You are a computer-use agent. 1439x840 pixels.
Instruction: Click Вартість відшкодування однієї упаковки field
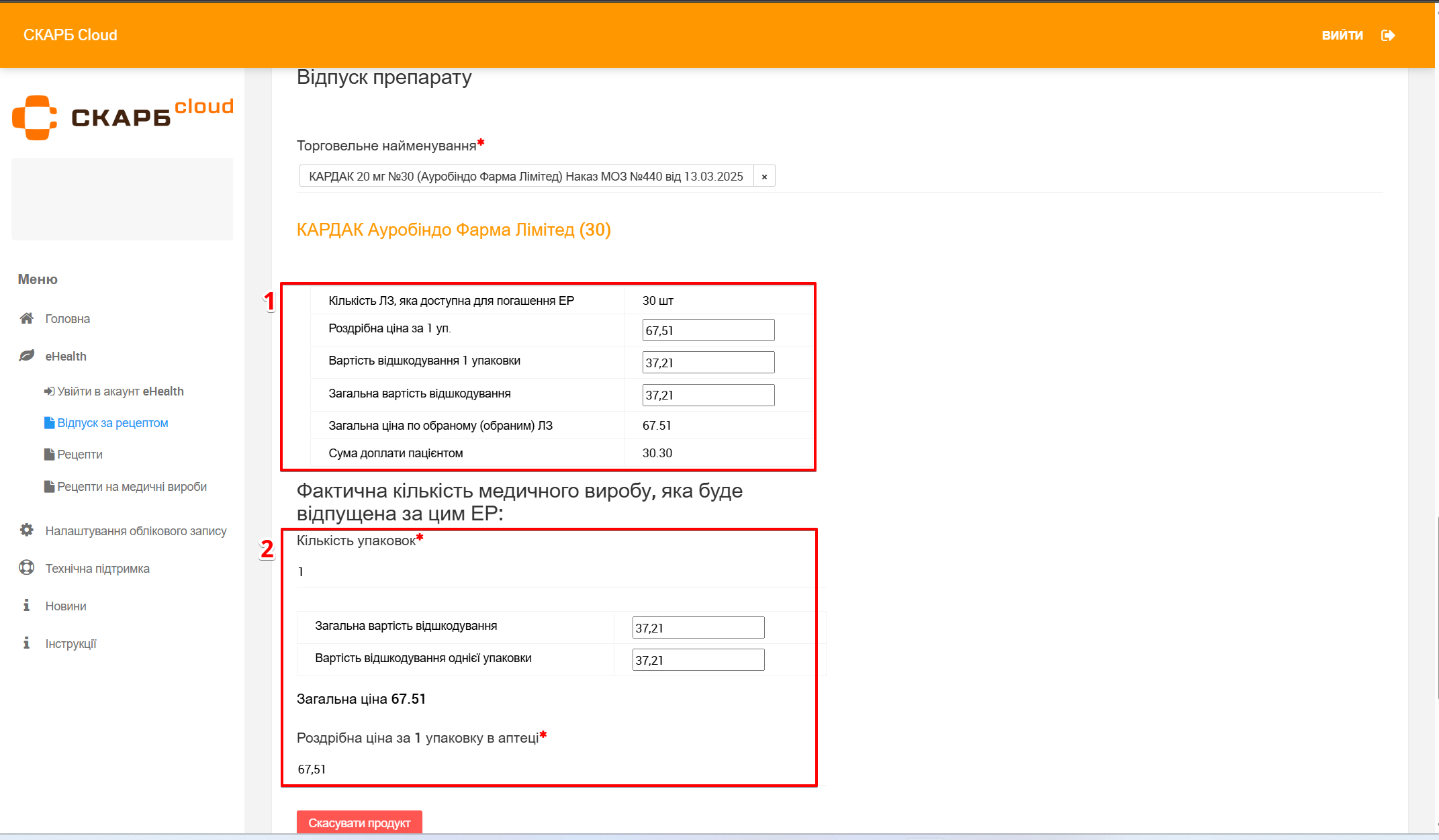click(698, 660)
